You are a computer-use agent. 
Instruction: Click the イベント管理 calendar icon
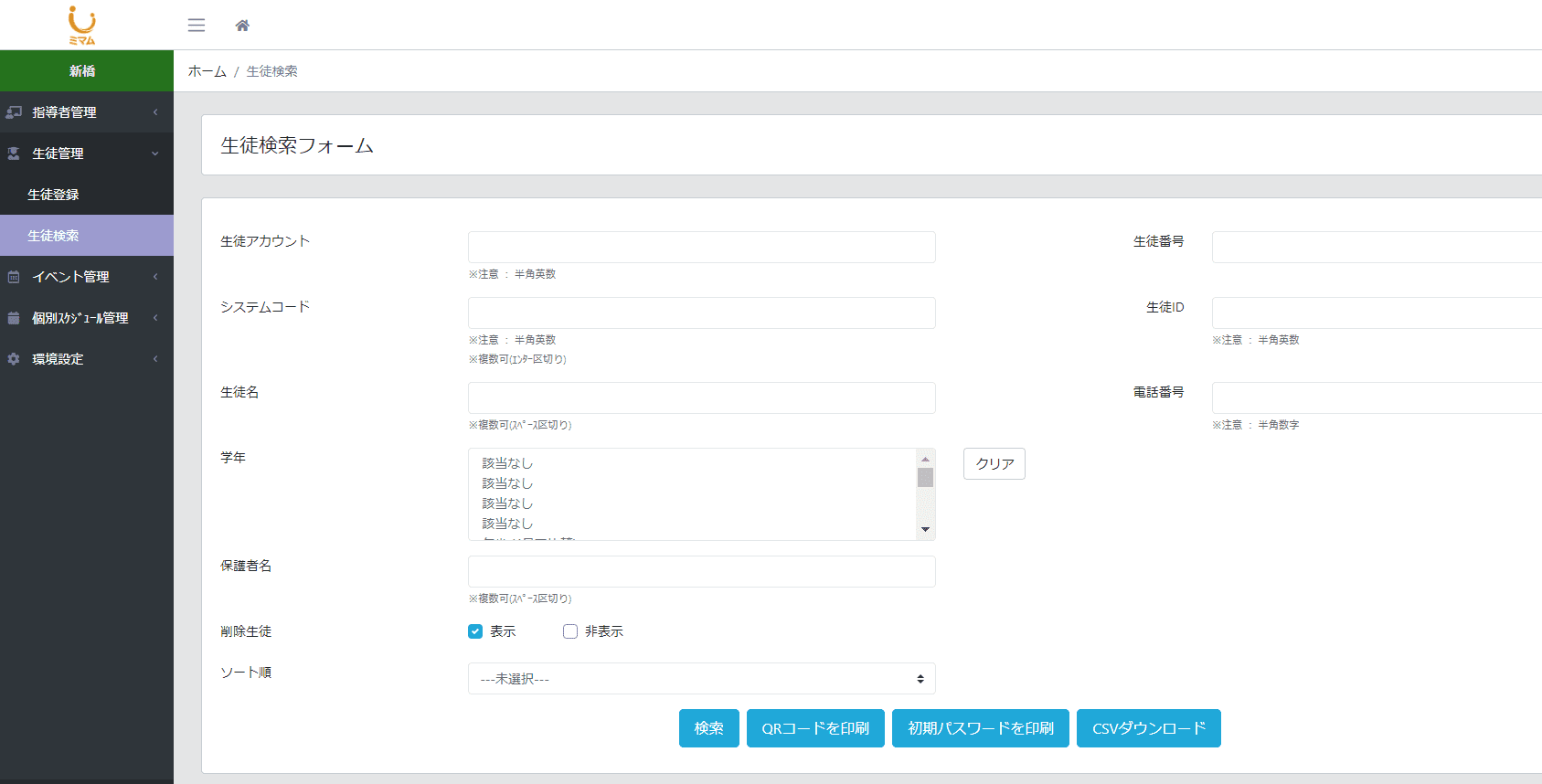pos(14,277)
